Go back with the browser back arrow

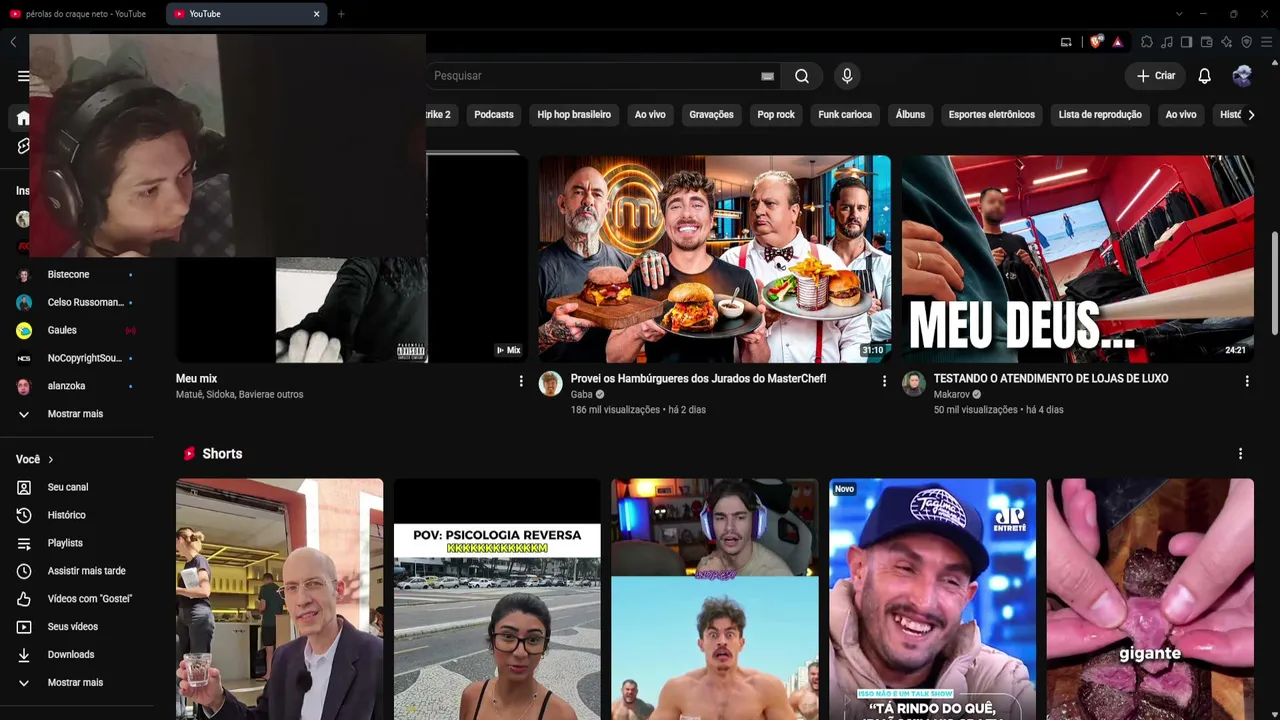(13, 42)
